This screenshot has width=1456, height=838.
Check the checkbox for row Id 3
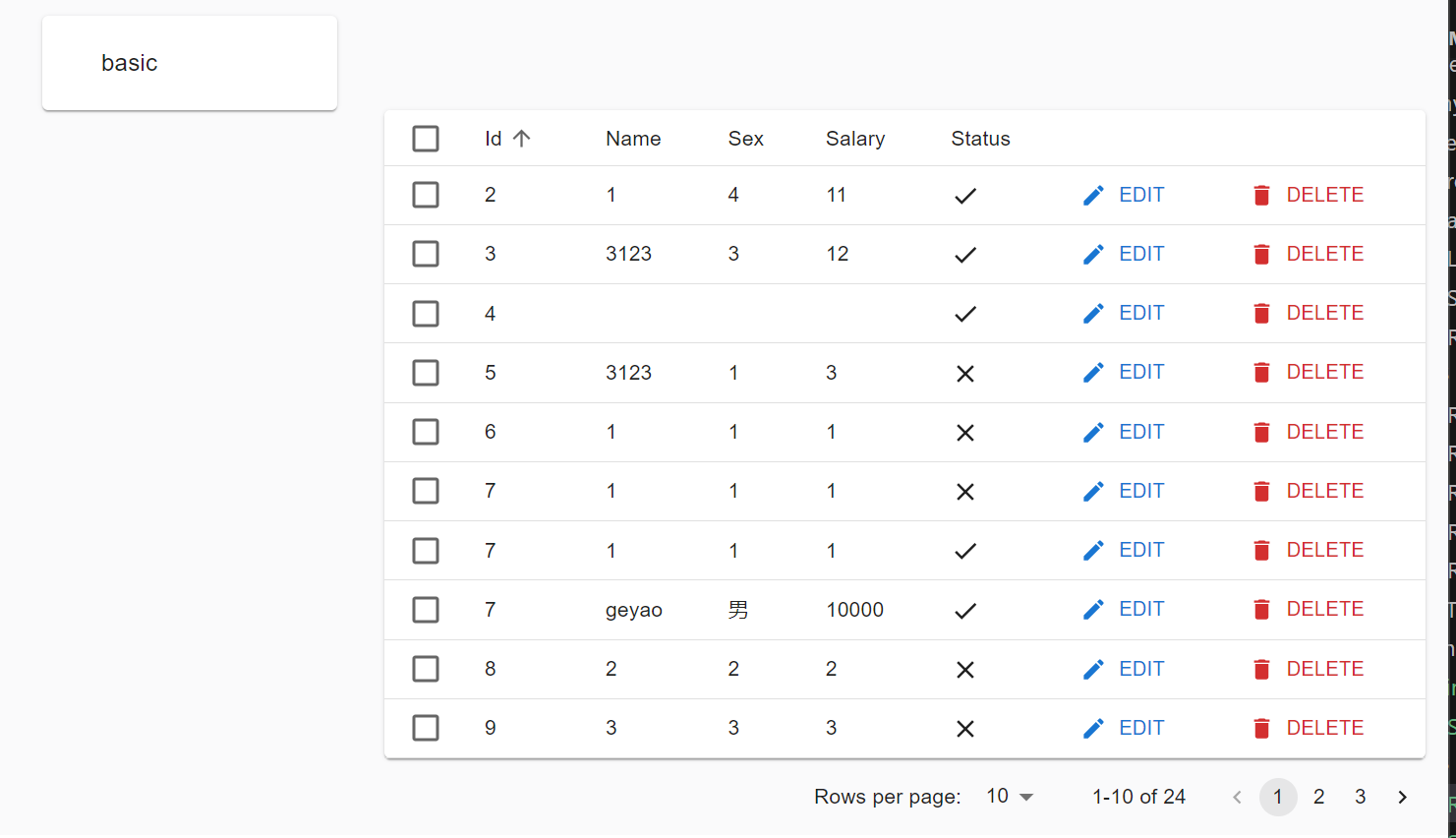pos(426,254)
